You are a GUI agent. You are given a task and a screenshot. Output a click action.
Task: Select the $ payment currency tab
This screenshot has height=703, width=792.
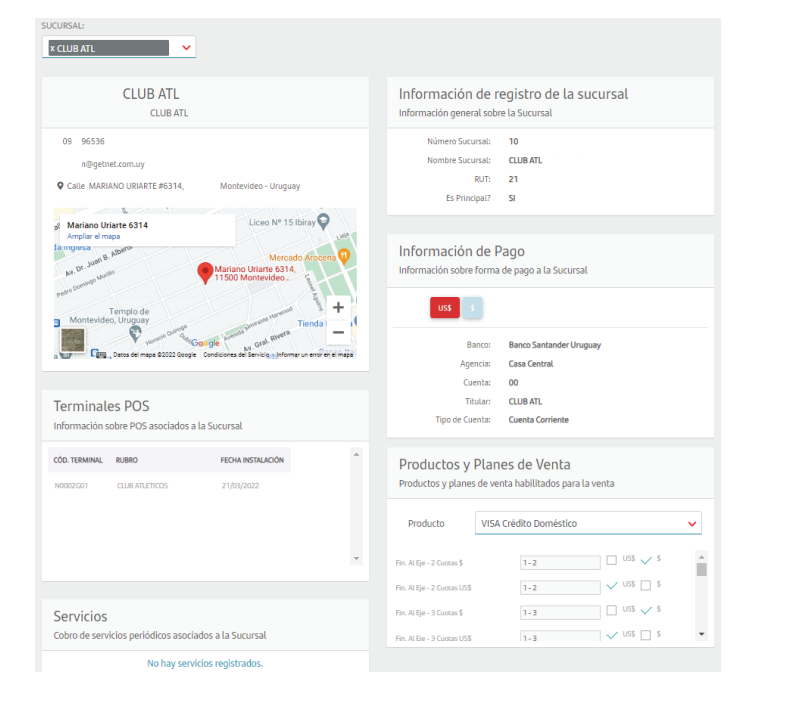coord(472,308)
